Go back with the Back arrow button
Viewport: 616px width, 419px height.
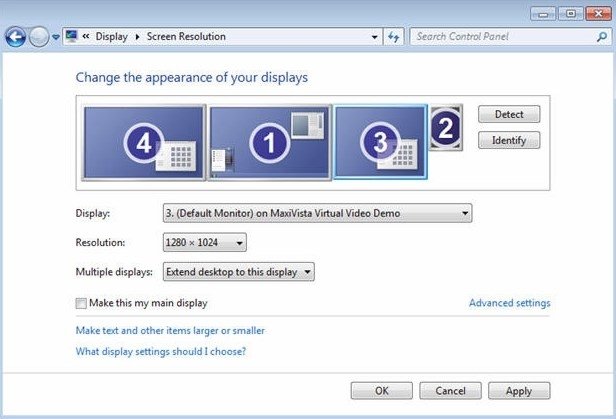(15, 37)
